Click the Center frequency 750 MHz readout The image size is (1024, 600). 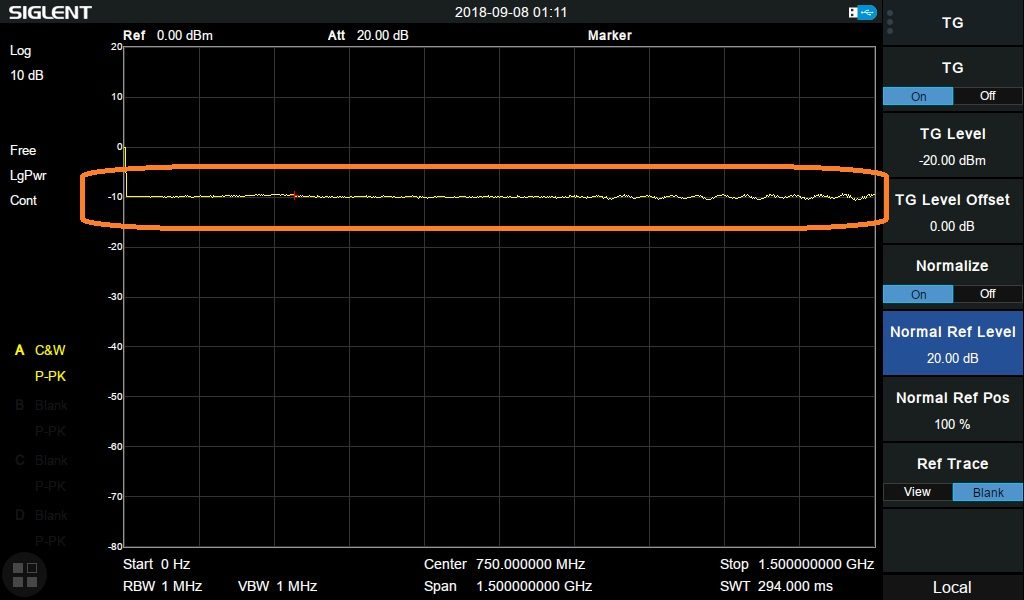point(504,564)
